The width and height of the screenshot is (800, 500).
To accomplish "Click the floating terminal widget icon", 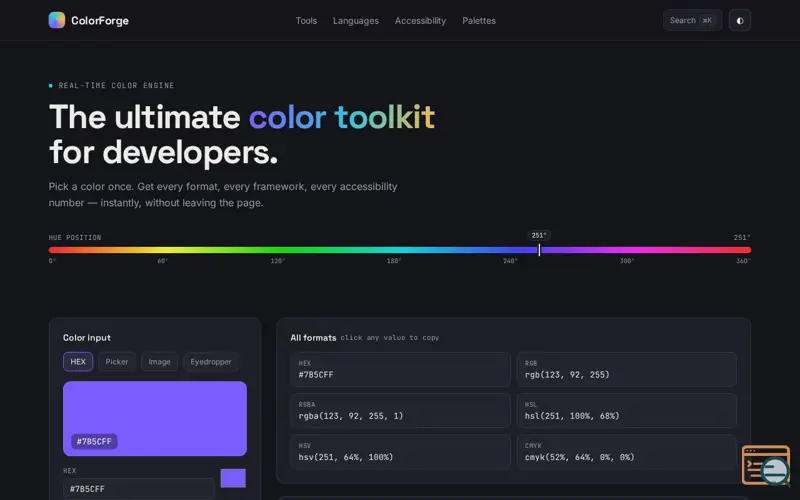I will click(x=766, y=465).
